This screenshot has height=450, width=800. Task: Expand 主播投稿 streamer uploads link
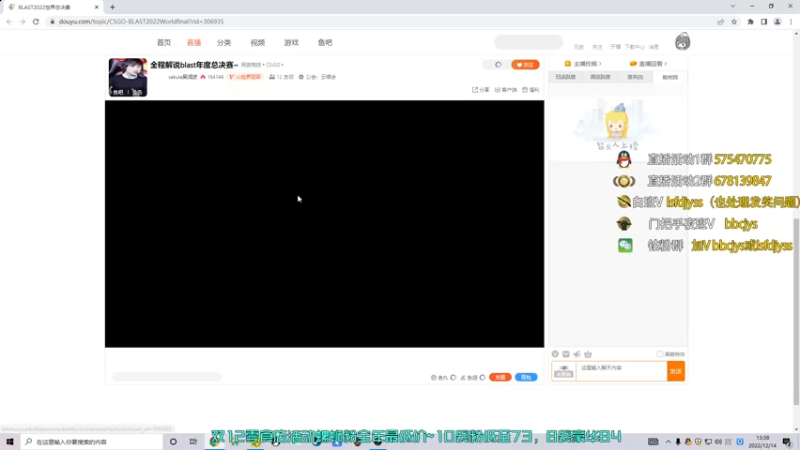tap(583, 64)
